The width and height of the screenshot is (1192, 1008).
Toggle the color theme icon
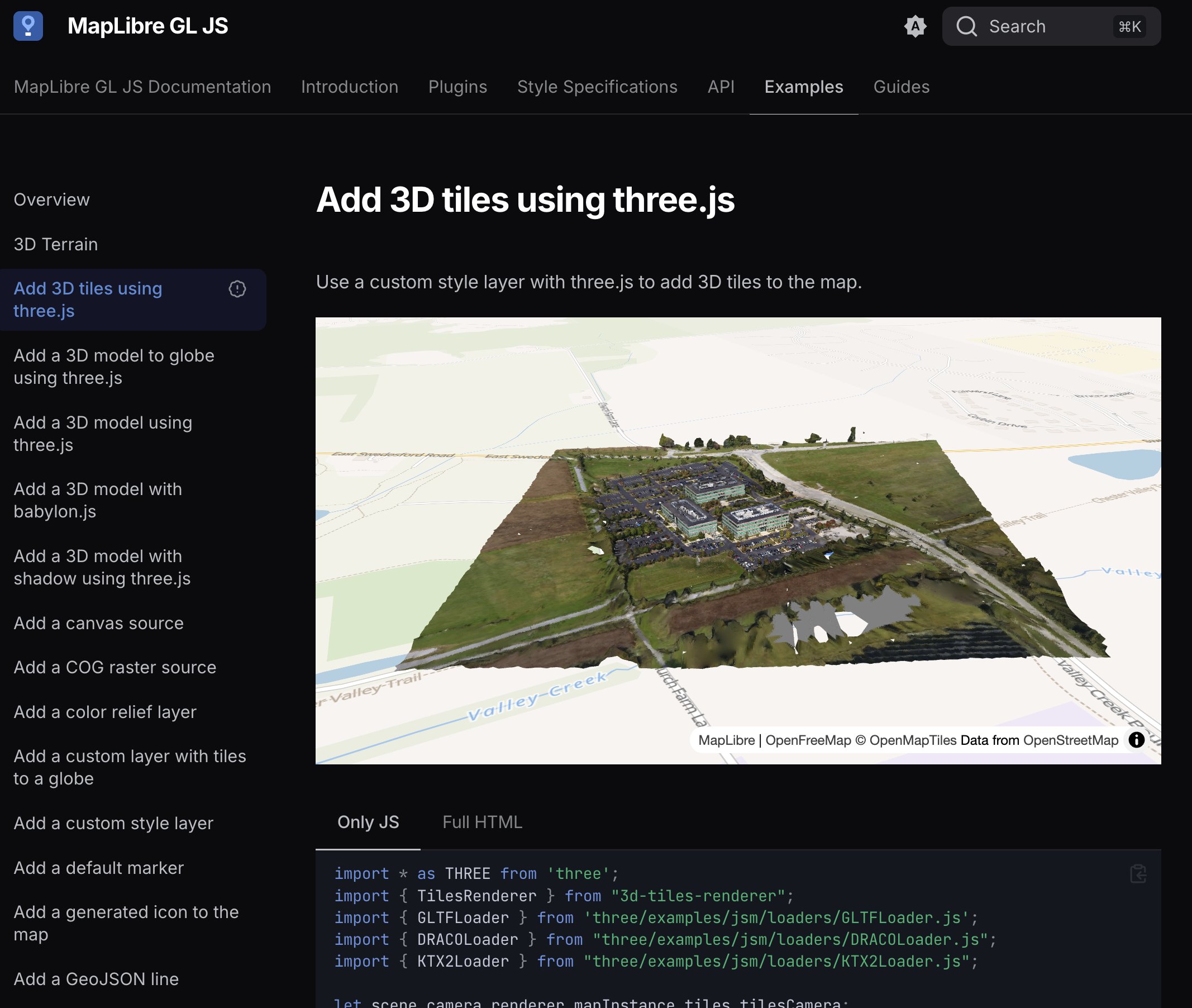click(x=915, y=26)
